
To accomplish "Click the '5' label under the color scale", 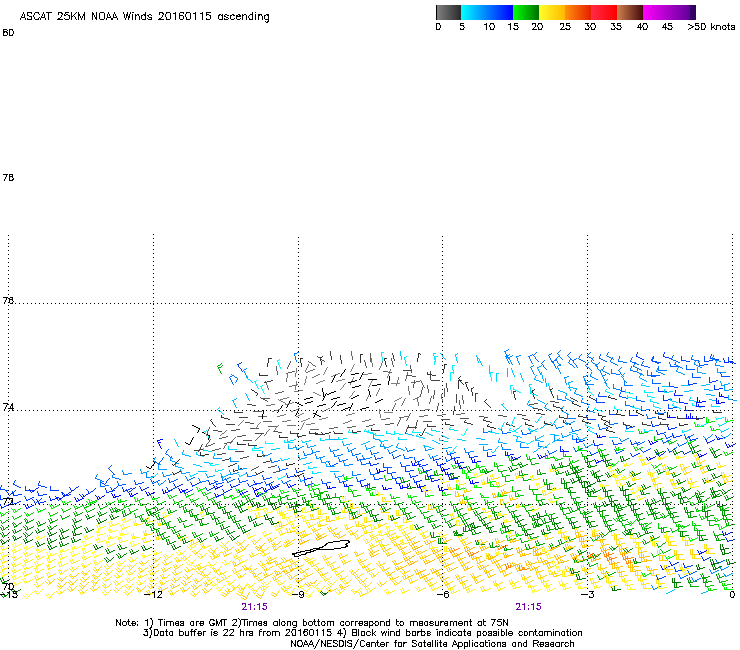I will 462,27.
